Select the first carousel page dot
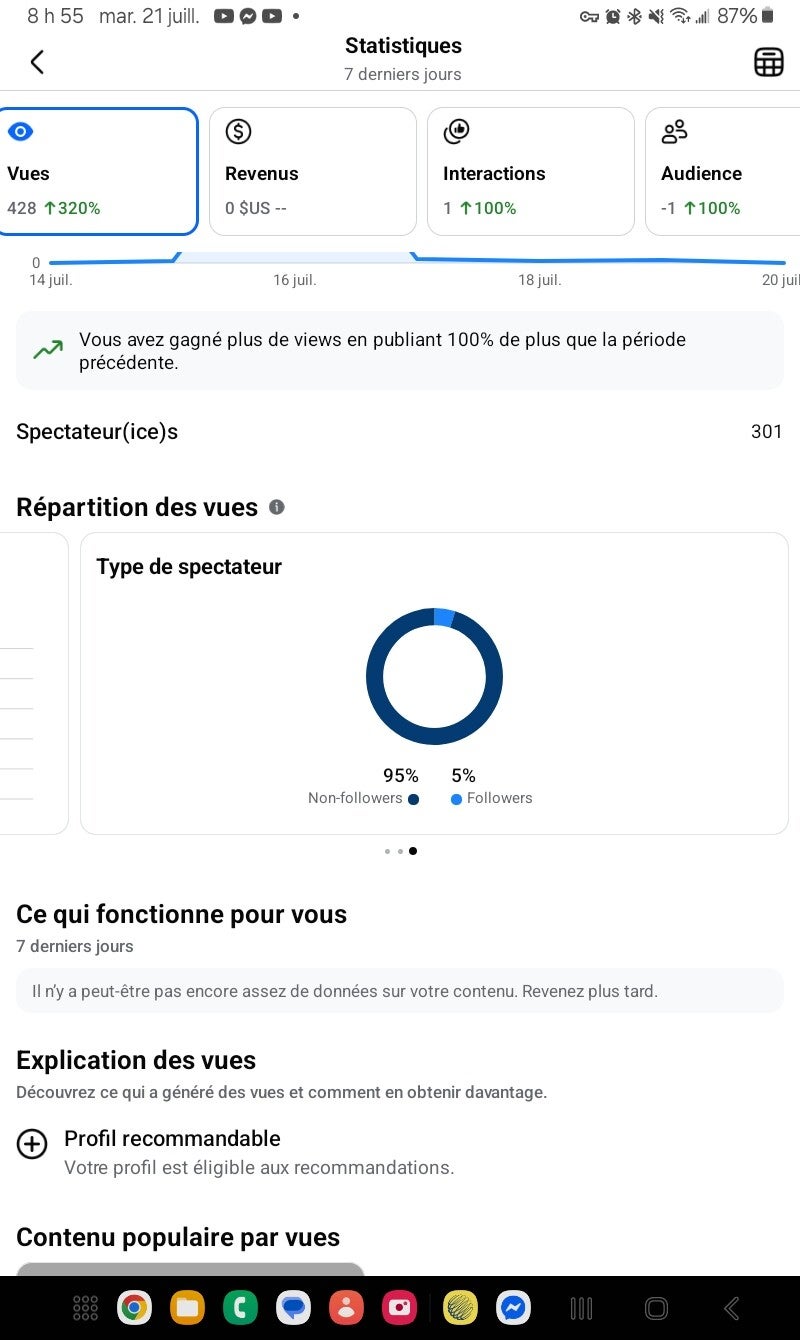The height and width of the screenshot is (1340, 800). coord(387,851)
